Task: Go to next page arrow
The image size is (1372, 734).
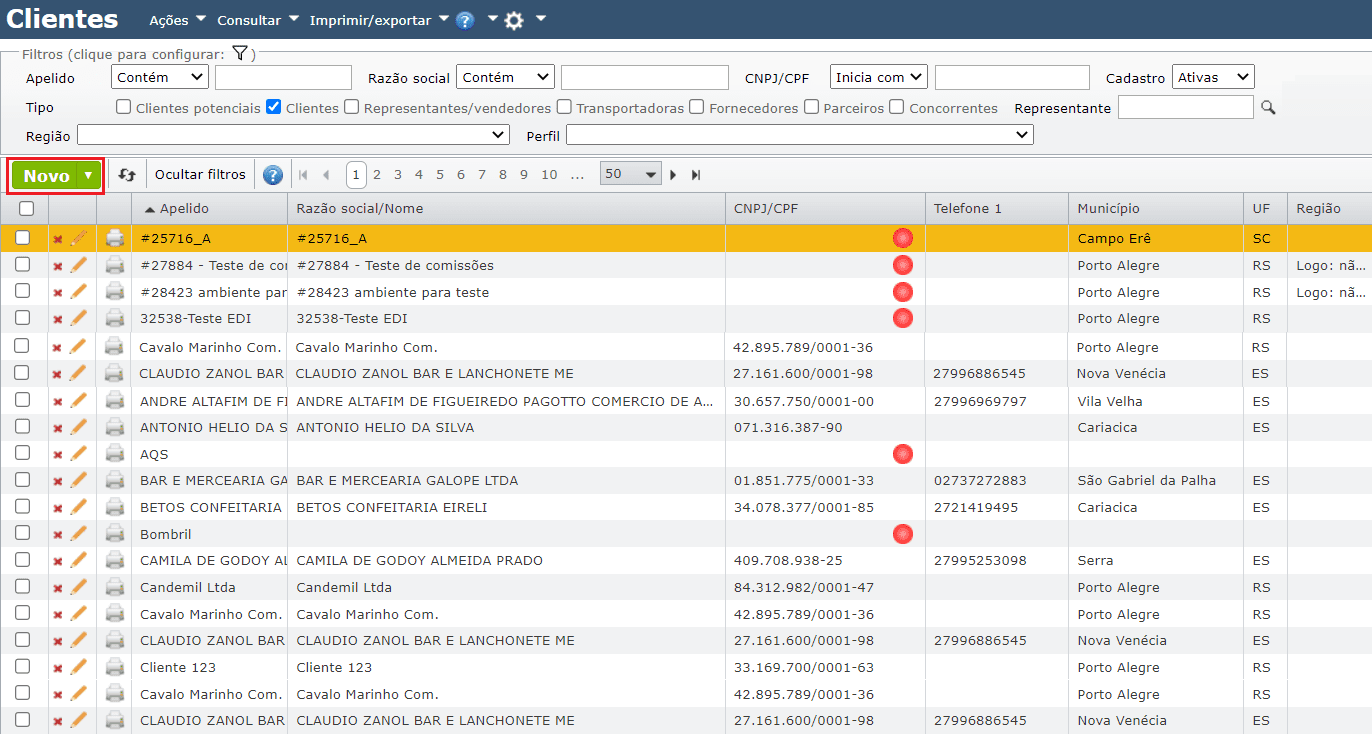Action: point(673,175)
